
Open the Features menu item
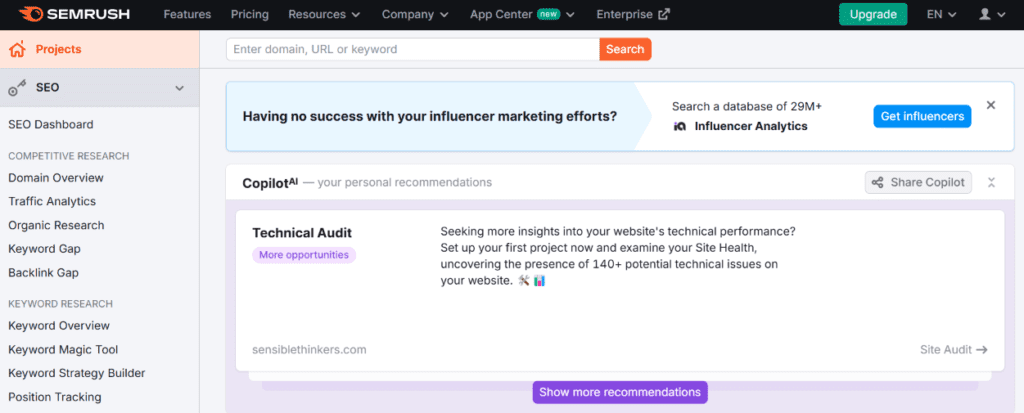[x=187, y=15]
